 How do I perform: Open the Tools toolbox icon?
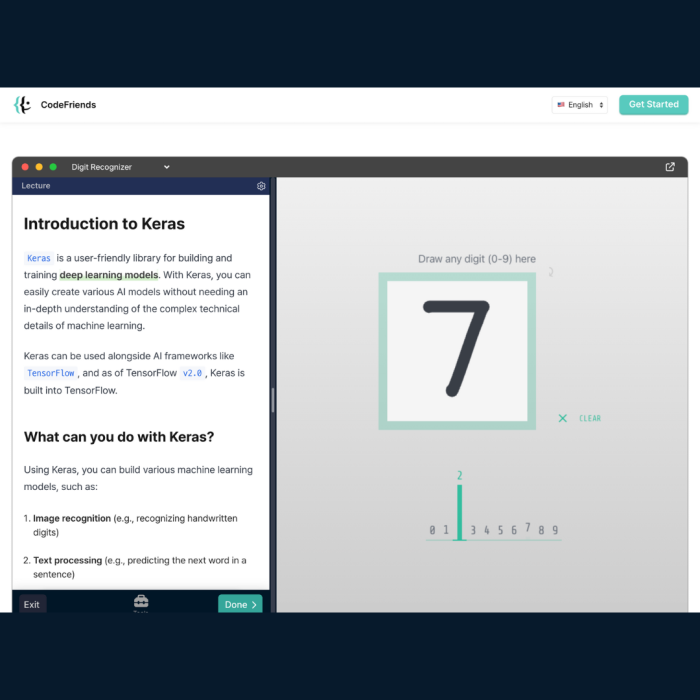coord(141,602)
